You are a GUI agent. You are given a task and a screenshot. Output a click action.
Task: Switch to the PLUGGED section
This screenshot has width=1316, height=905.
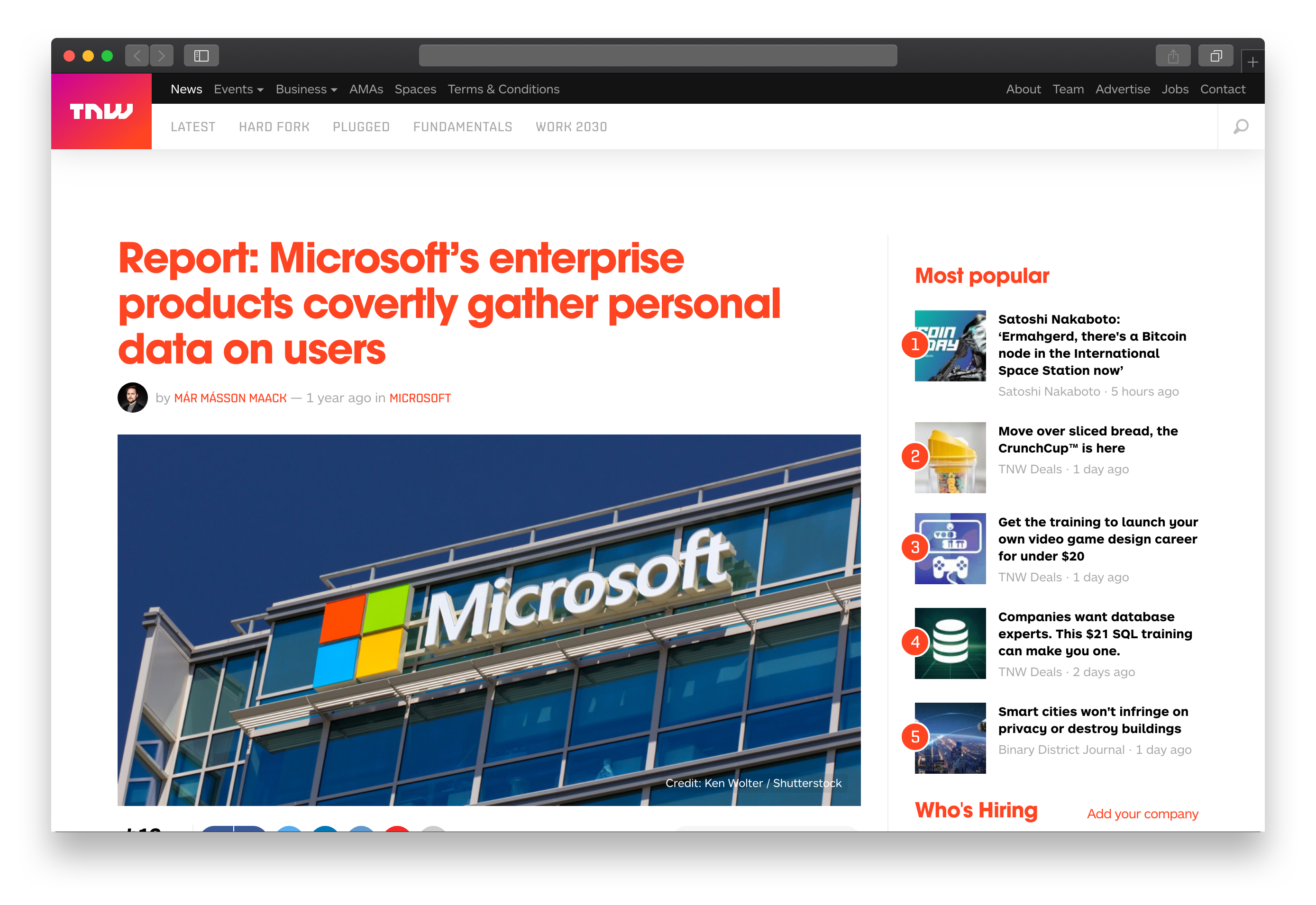[361, 127]
